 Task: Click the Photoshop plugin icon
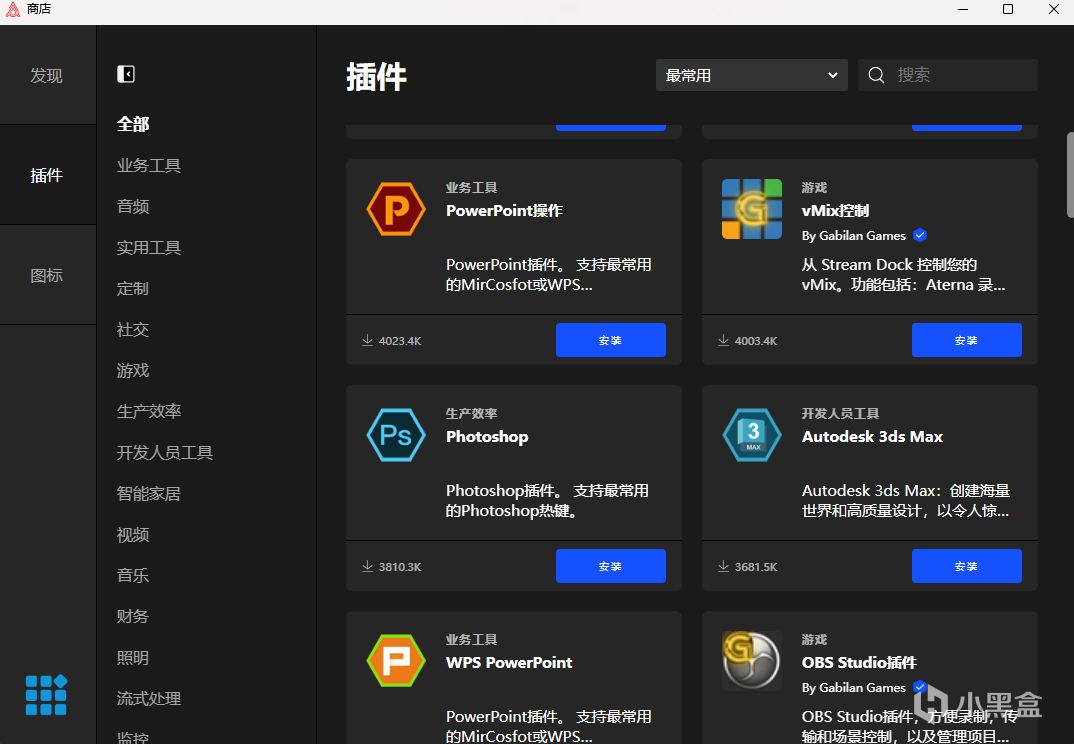(x=396, y=435)
